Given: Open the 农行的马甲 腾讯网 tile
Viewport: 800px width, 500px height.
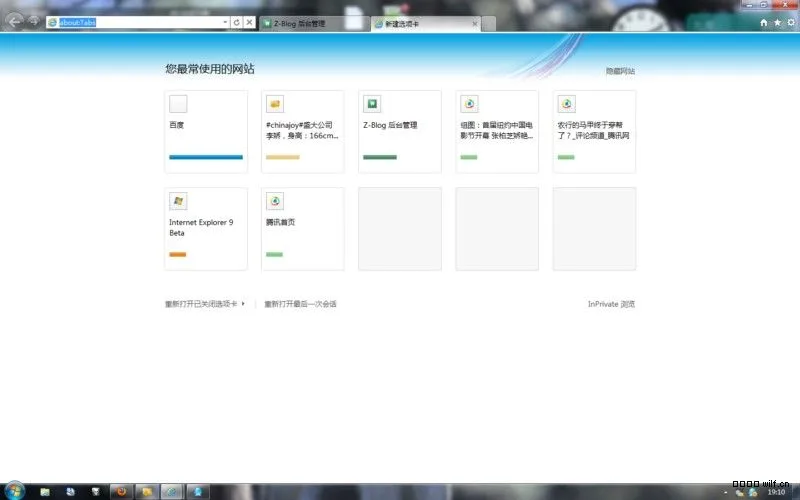Looking at the screenshot, I should [594, 132].
